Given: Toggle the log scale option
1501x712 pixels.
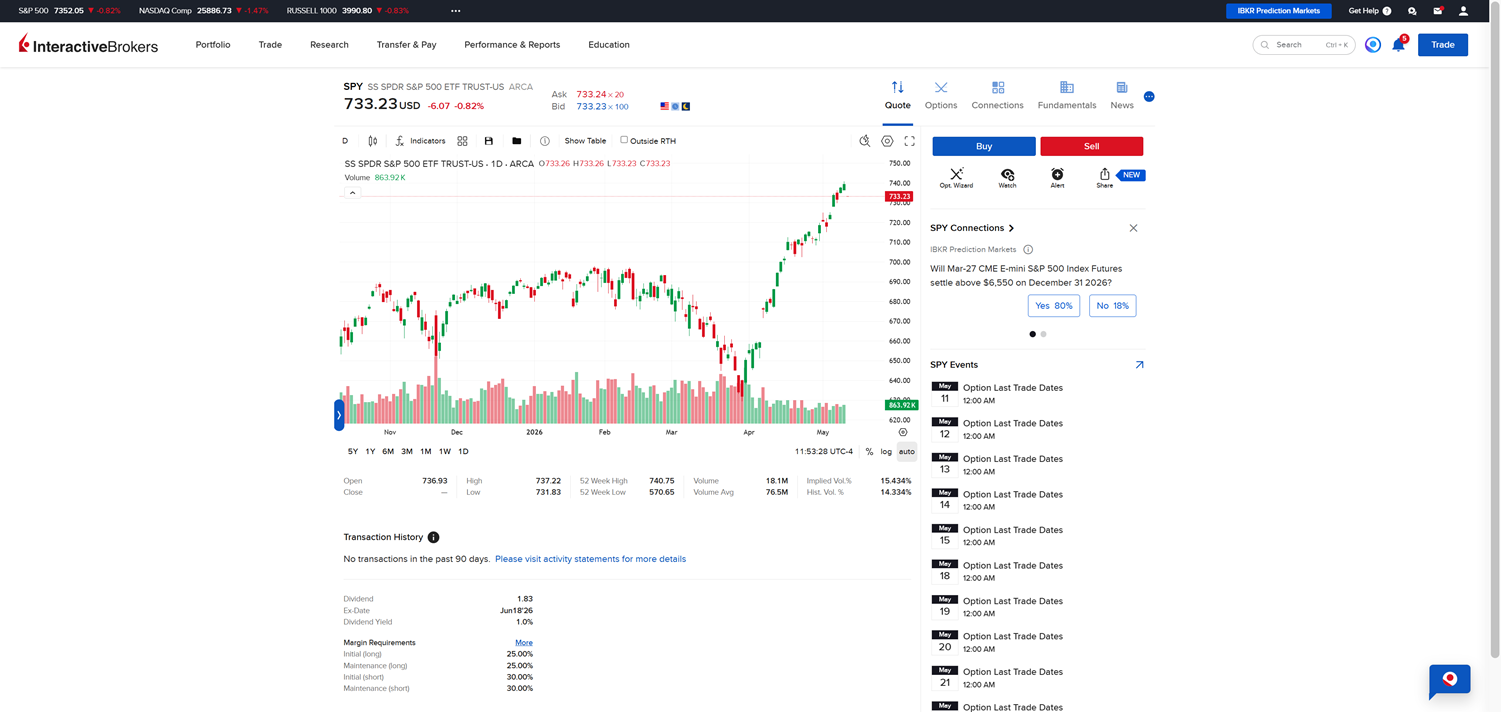Looking at the screenshot, I should (x=886, y=452).
